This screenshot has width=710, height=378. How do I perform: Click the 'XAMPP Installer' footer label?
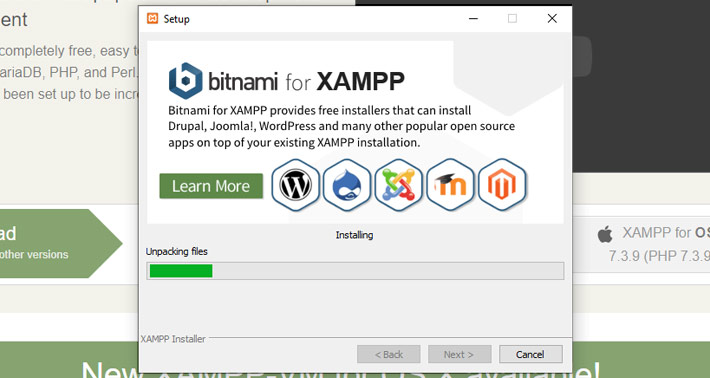173,339
